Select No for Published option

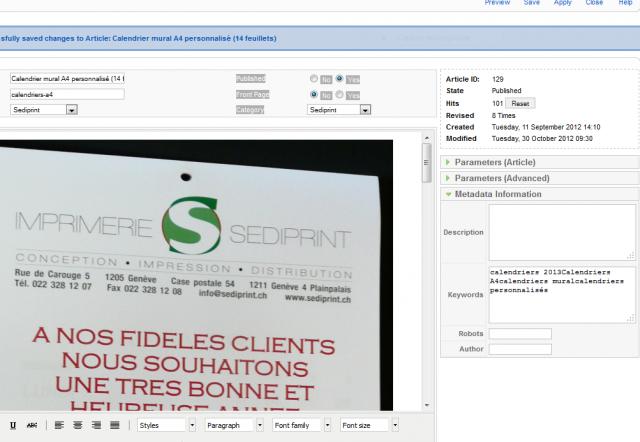[x=313, y=78]
